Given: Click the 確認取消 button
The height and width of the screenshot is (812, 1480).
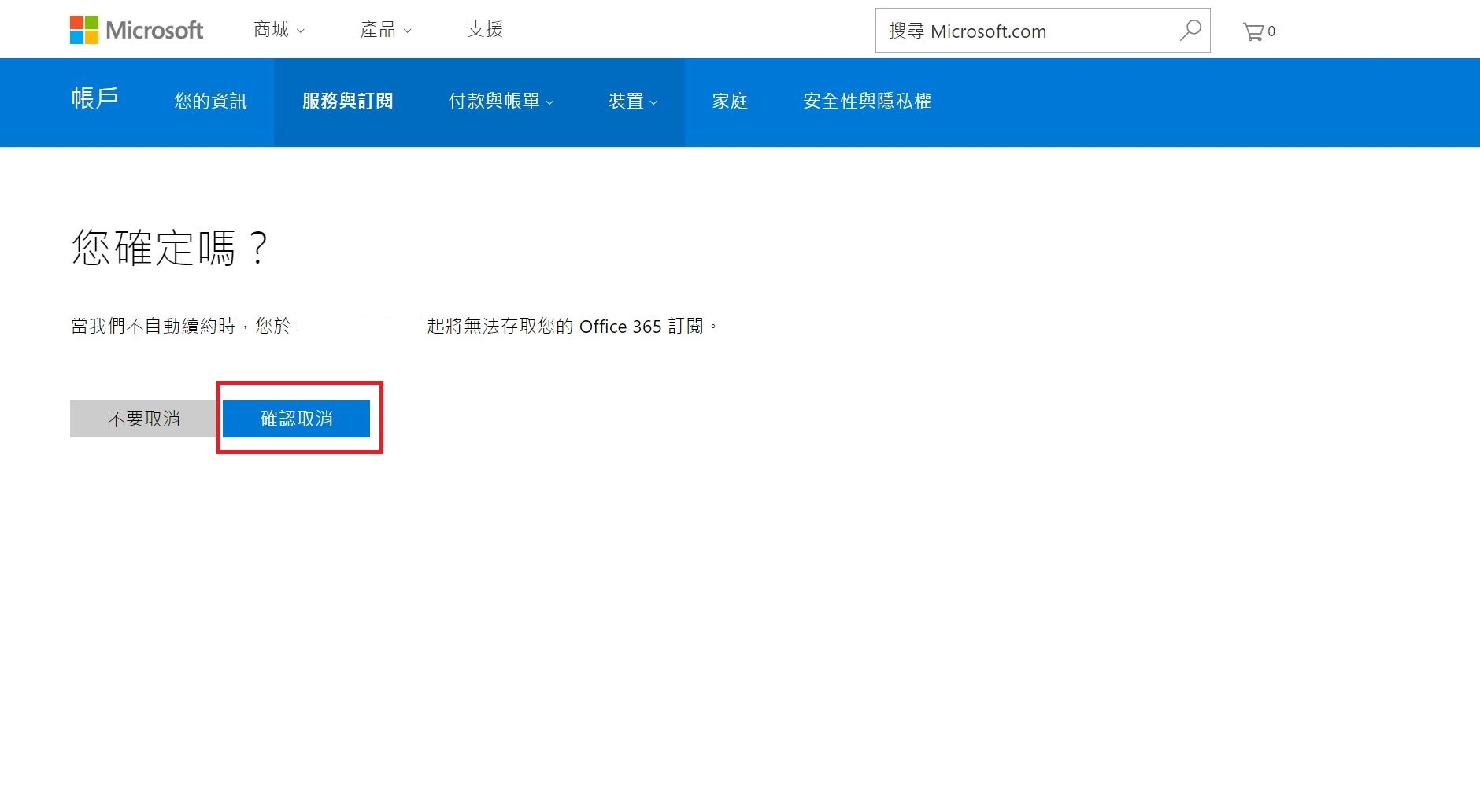Looking at the screenshot, I should [x=296, y=419].
